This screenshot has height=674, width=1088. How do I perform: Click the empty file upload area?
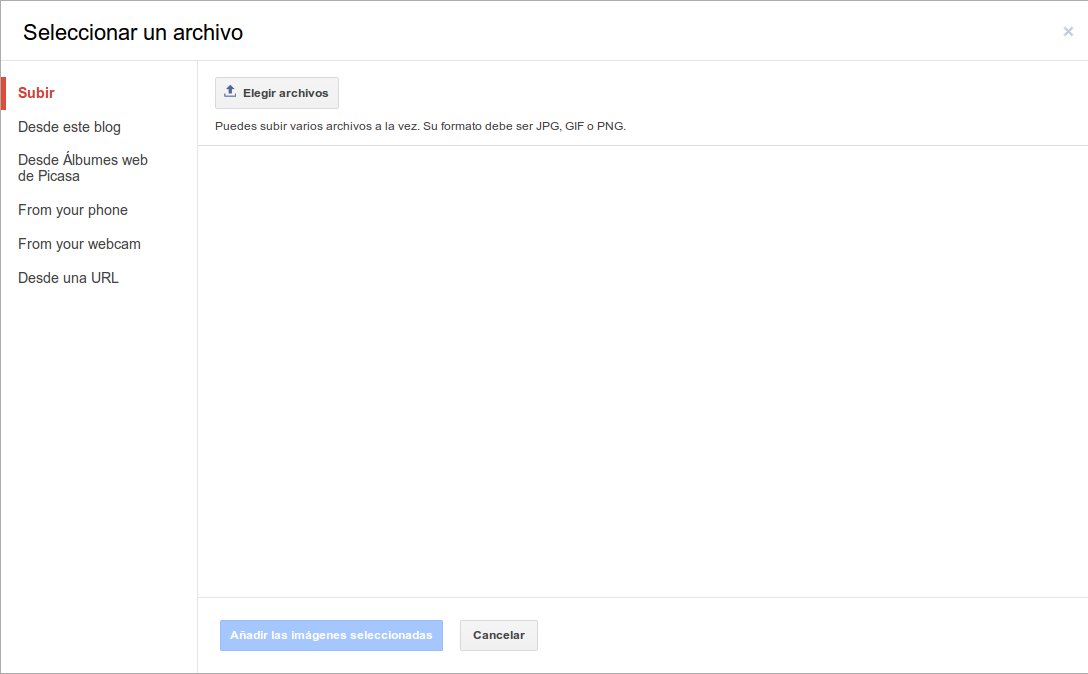pyautogui.click(x=640, y=370)
